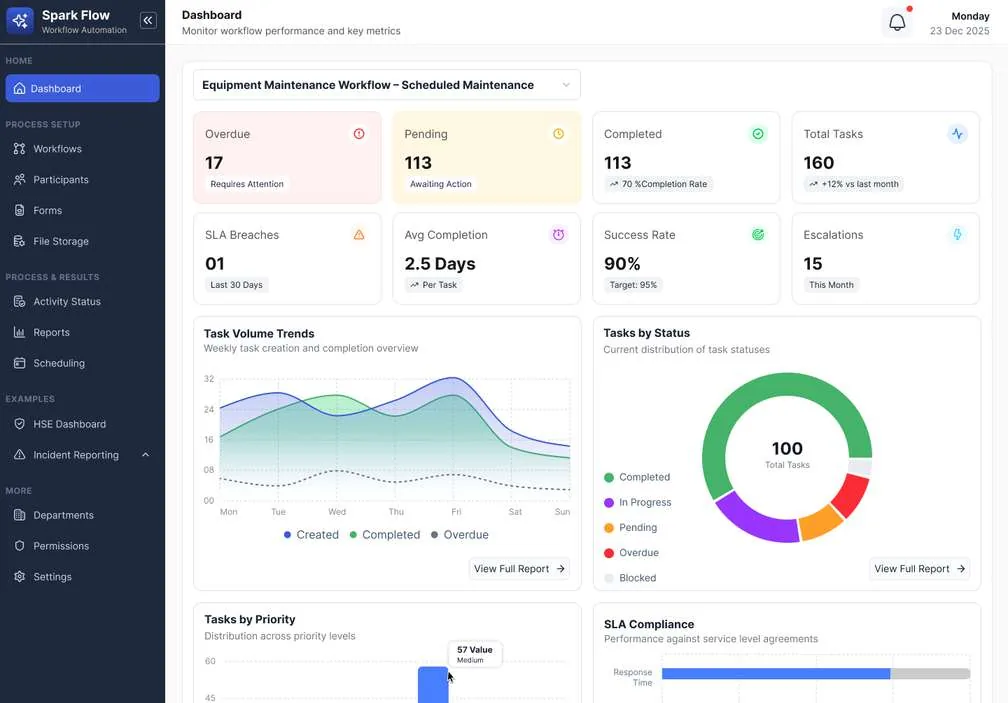Toggle the Created series in chart legend

click(x=311, y=535)
